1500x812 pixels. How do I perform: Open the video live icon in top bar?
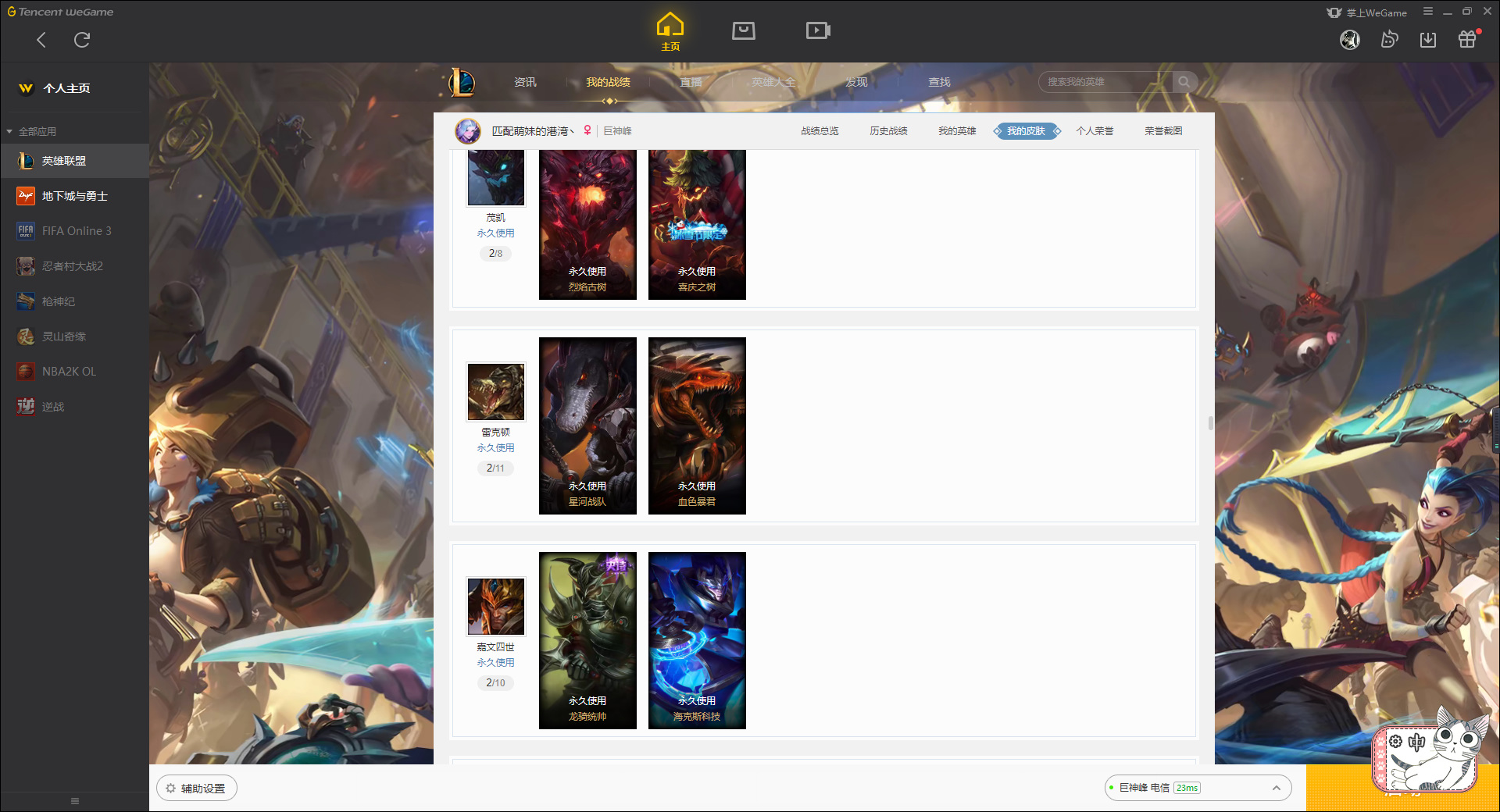818,30
